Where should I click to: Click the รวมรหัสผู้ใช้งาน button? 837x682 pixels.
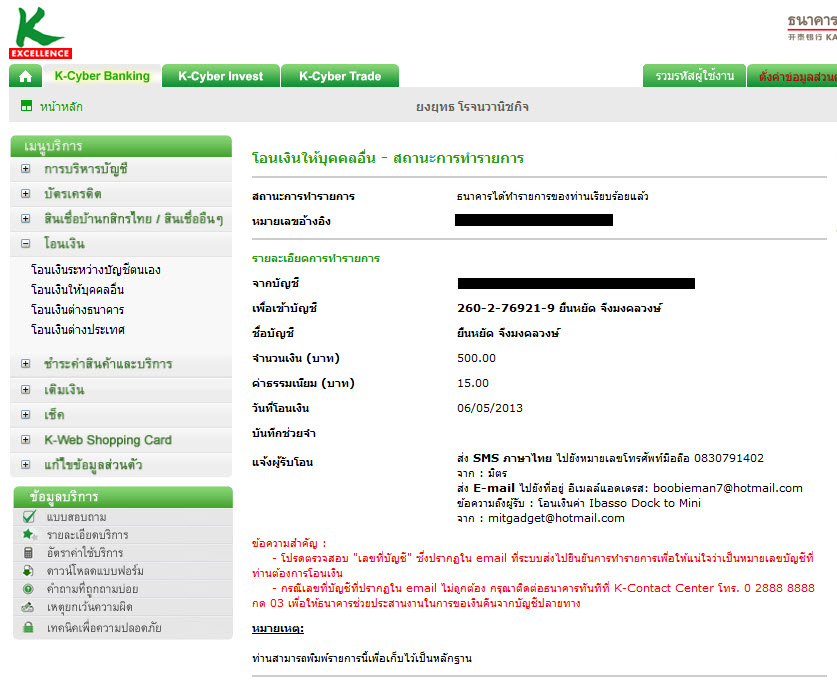tap(694, 76)
